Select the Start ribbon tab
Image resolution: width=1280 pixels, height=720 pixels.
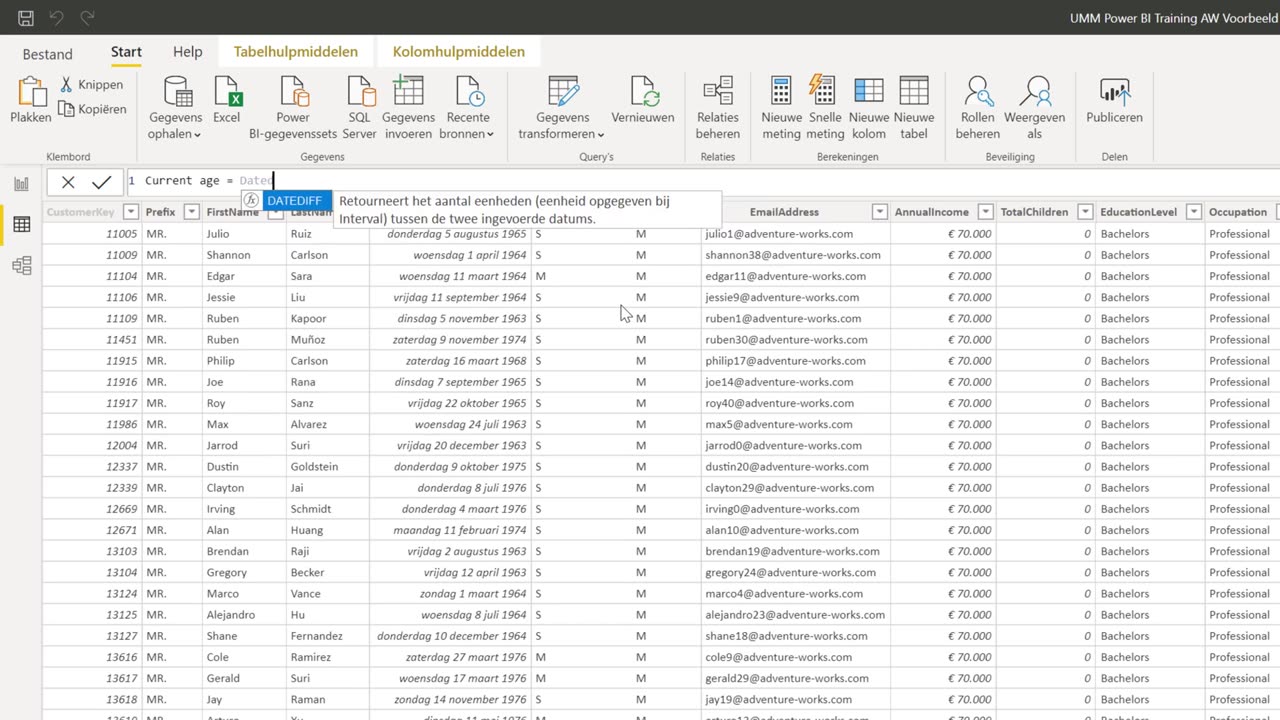126,52
